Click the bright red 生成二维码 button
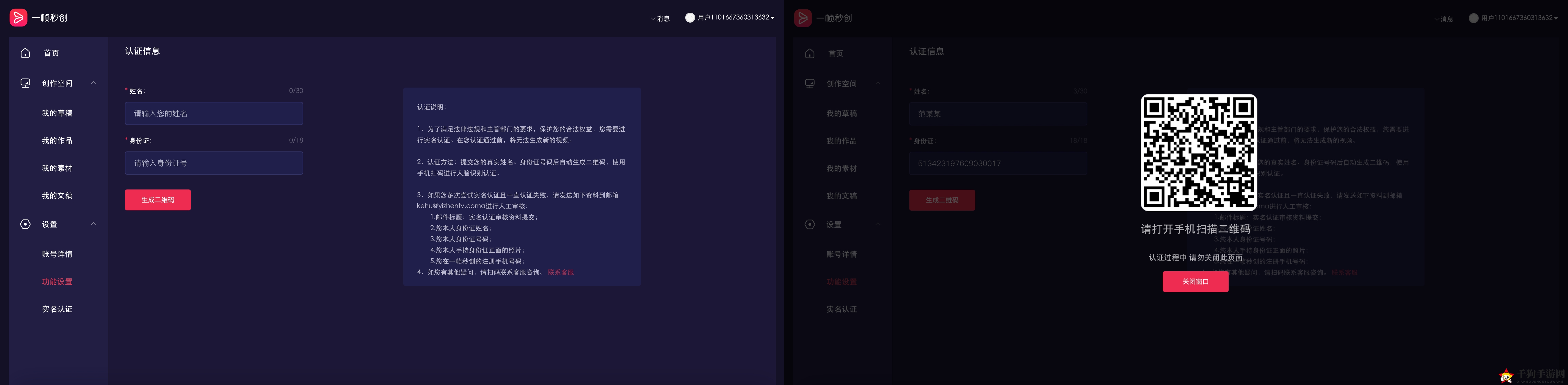 158,200
